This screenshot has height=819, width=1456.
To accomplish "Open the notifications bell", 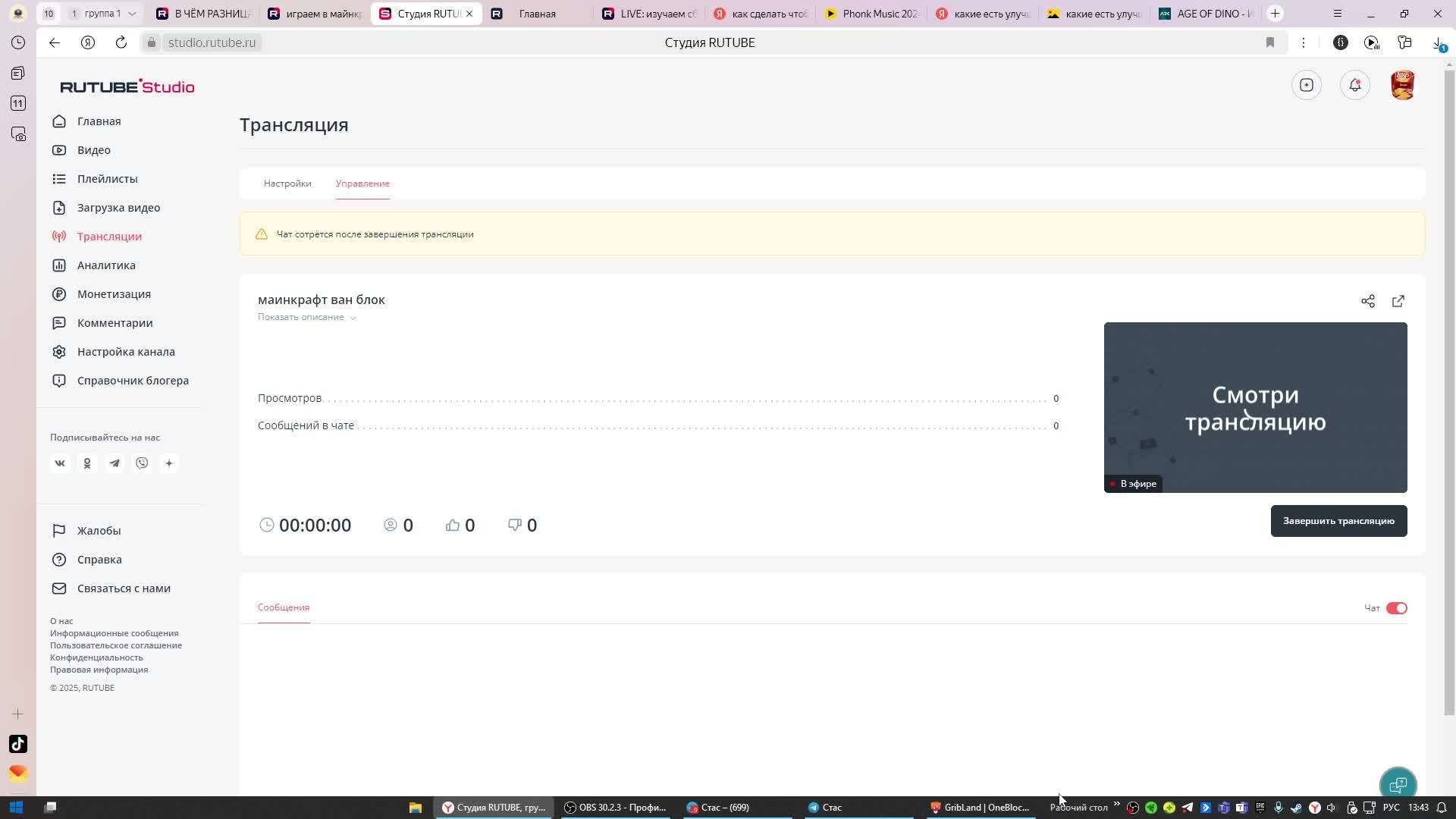I will pyautogui.click(x=1354, y=85).
